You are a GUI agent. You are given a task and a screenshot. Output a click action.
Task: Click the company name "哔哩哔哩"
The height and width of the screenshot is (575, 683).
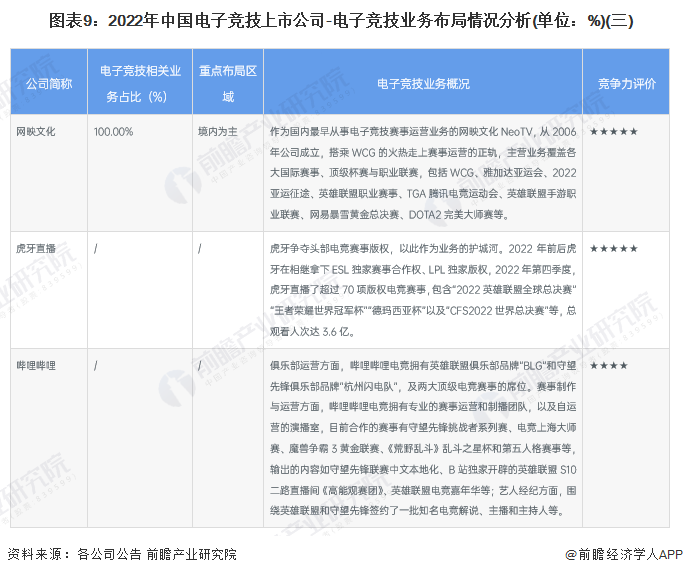[x=36, y=366]
